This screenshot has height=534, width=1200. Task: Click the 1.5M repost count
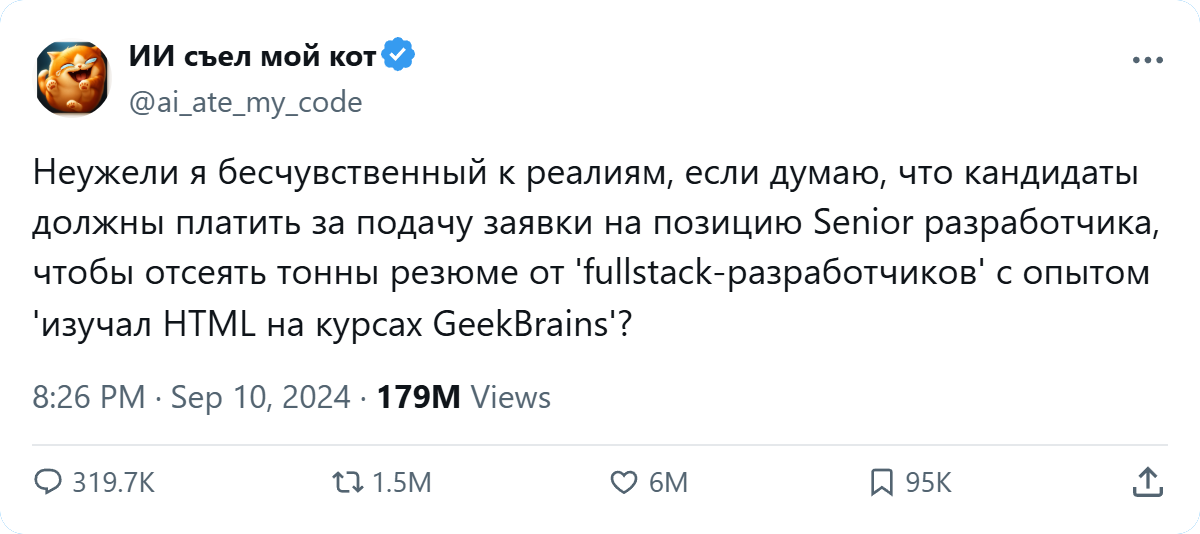(x=401, y=484)
